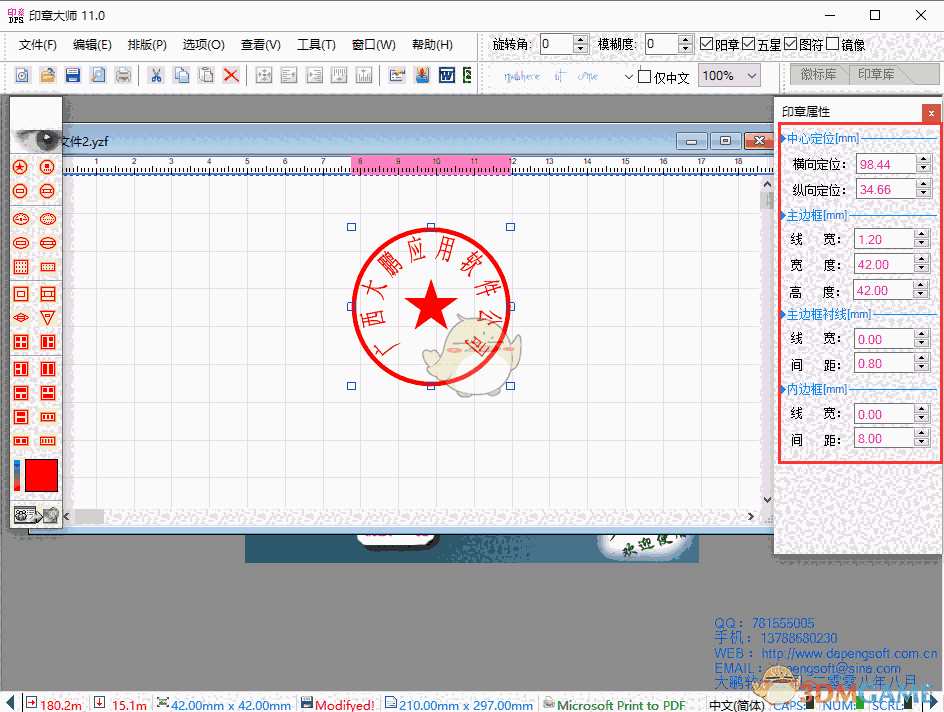Enable the 镜像 mirror checkbox

tap(832, 45)
